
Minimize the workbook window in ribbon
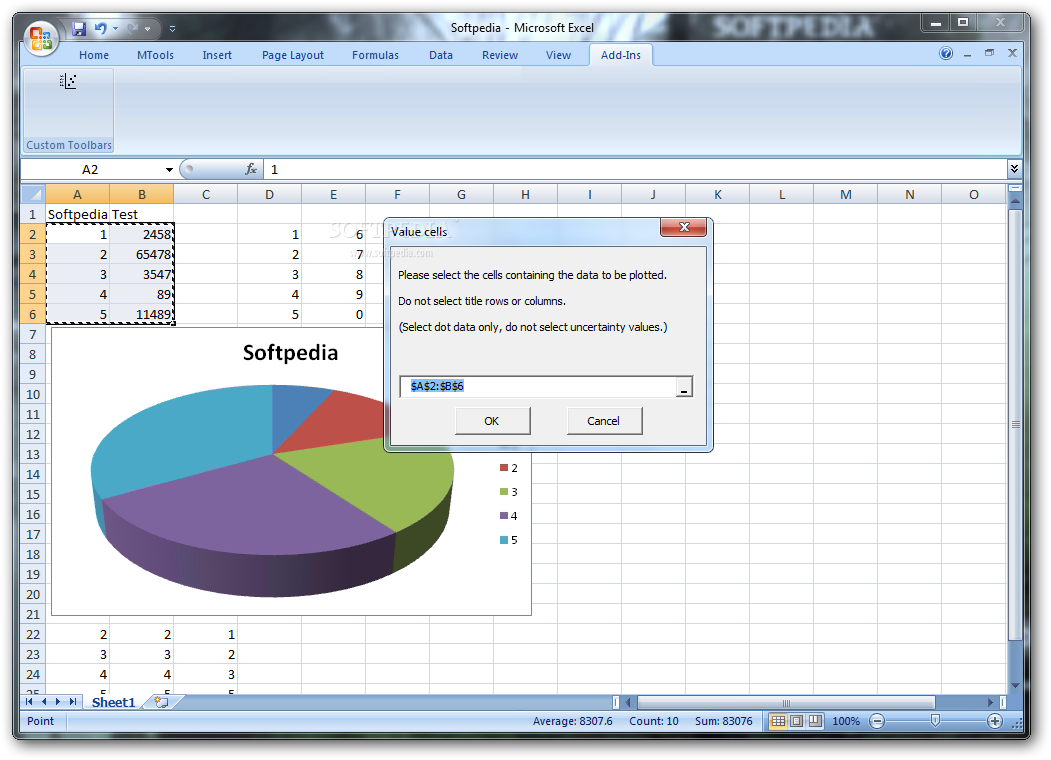pos(967,54)
